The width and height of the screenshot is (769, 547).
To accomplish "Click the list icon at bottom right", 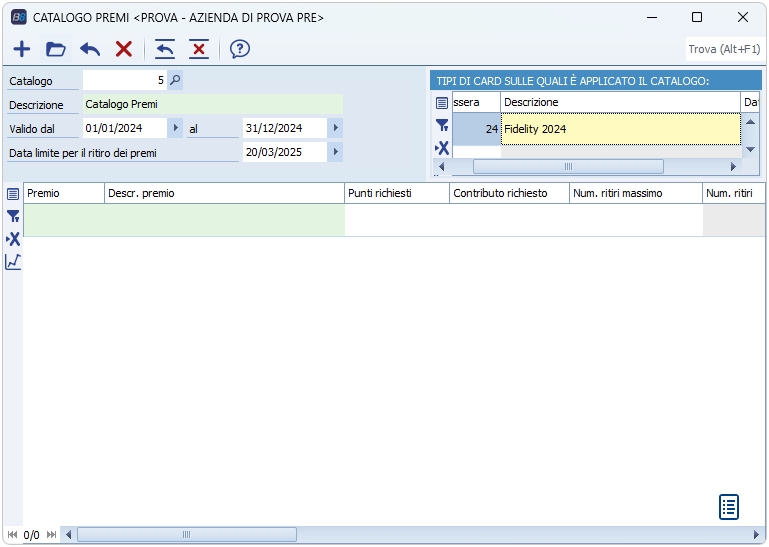I will pos(729,507).
